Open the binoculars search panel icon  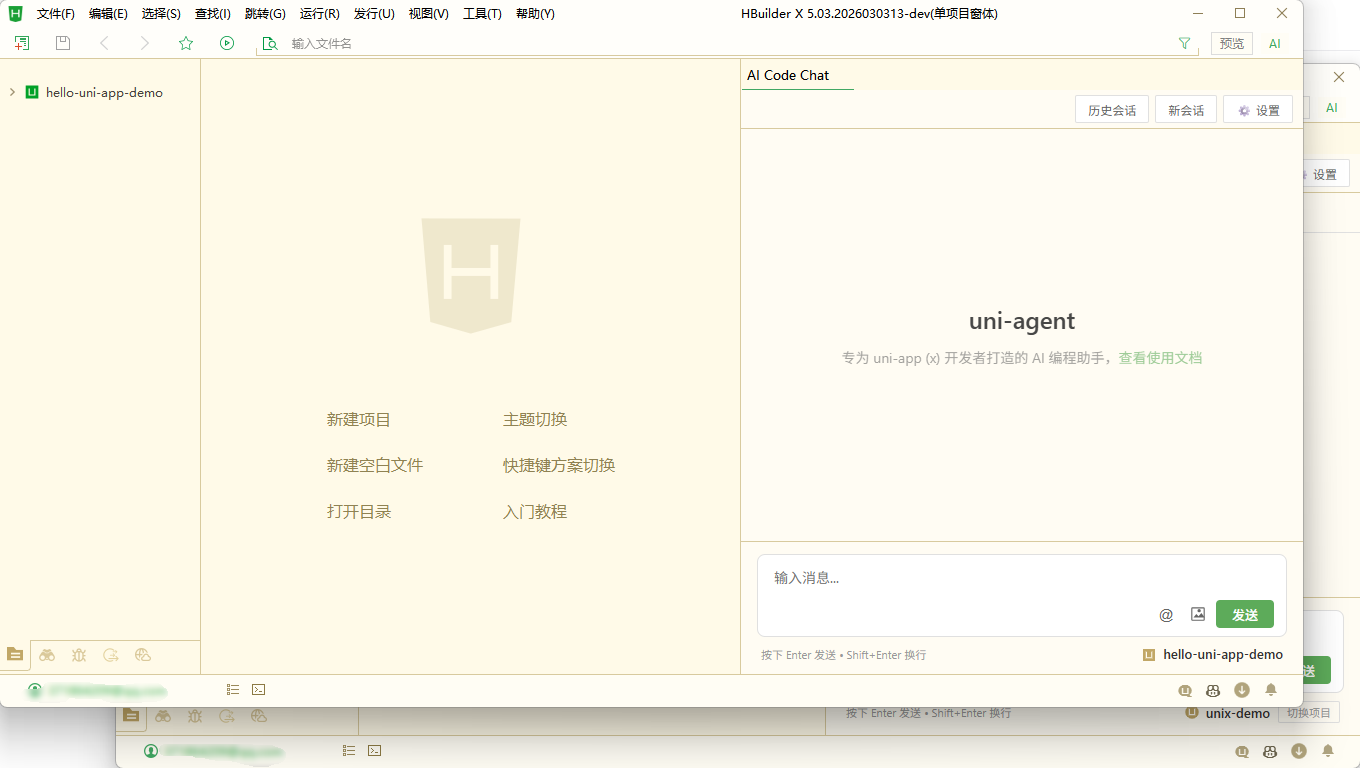tap(47, 655)
